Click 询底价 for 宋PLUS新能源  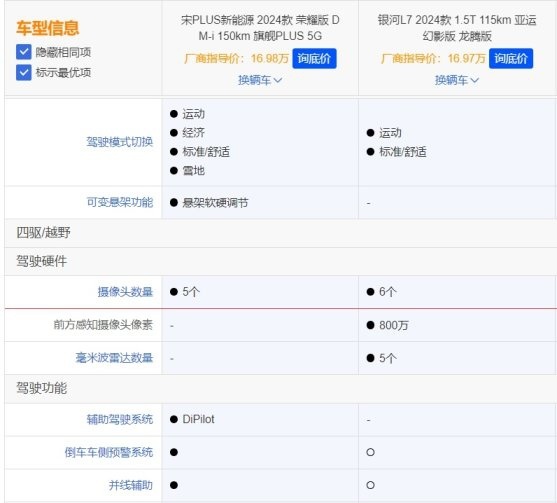[314, 58]
